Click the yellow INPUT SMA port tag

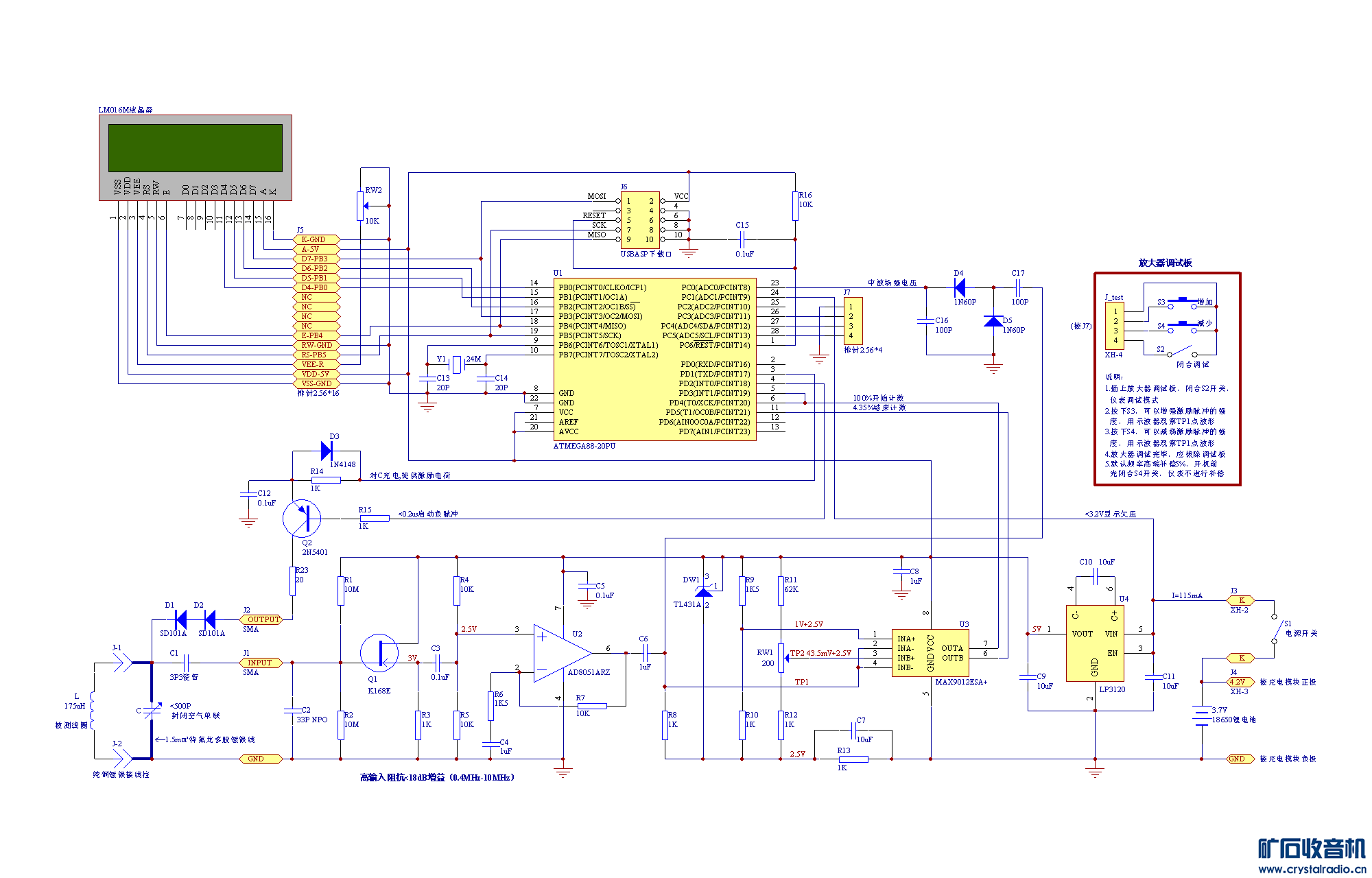pos(260,663)
